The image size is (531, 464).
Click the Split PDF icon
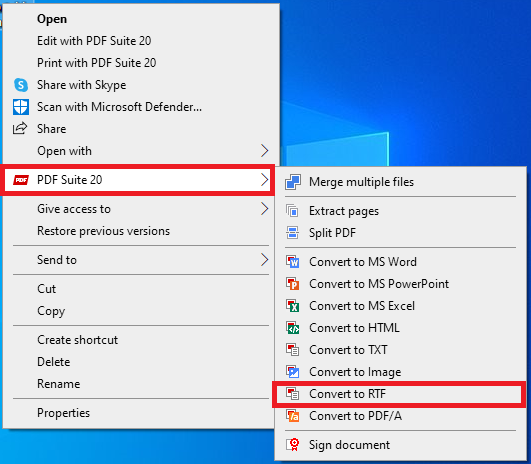tap(293, 233)
